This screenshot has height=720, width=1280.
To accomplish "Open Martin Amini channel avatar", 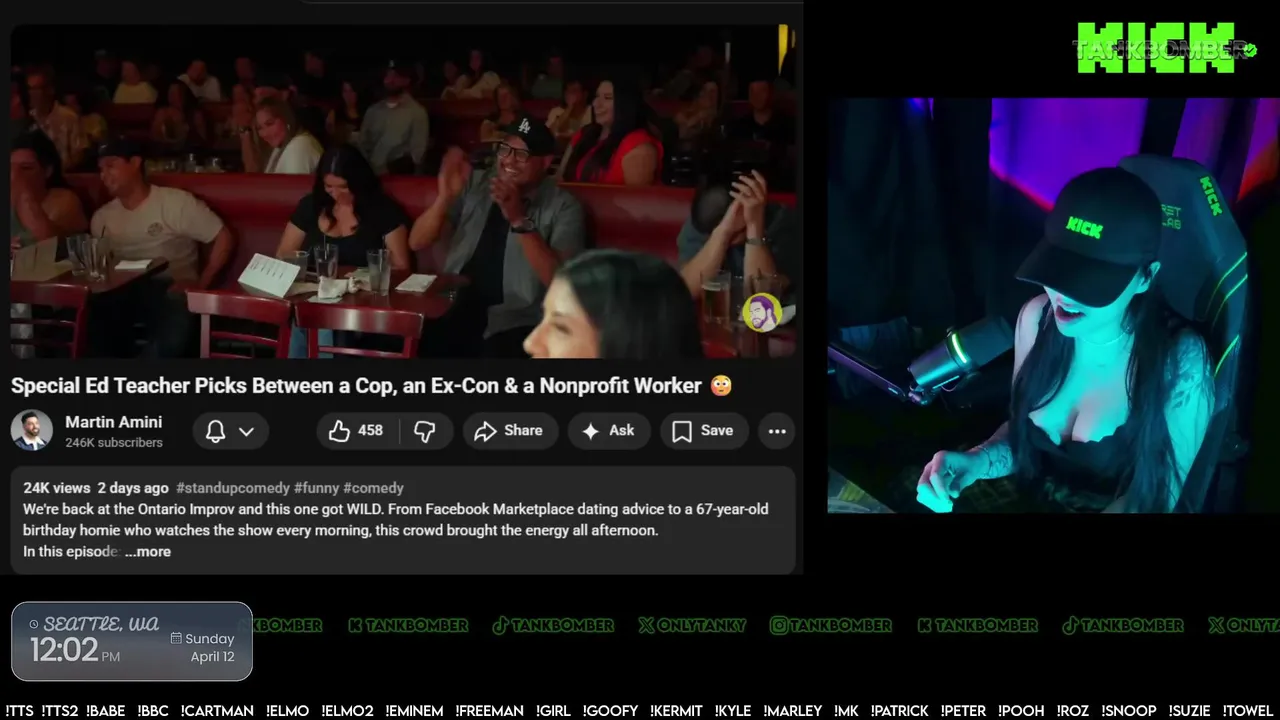I will (31, 431).
